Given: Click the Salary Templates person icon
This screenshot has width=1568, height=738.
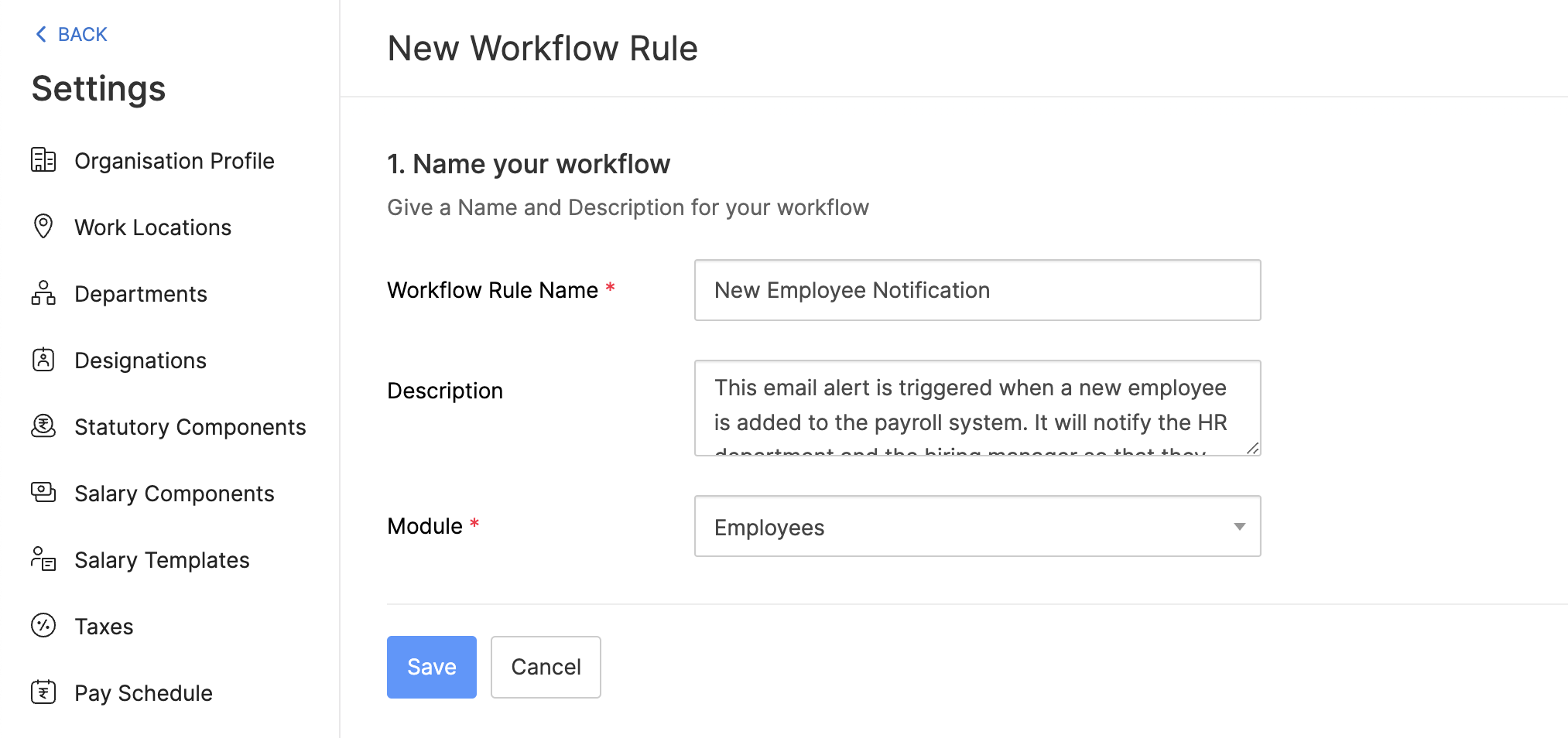Looking at the screenshot, I should point(43,559).
